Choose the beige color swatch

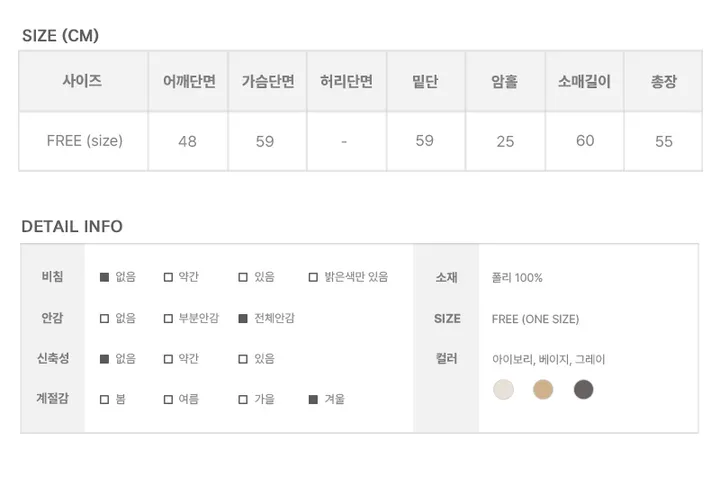(543, 390)
